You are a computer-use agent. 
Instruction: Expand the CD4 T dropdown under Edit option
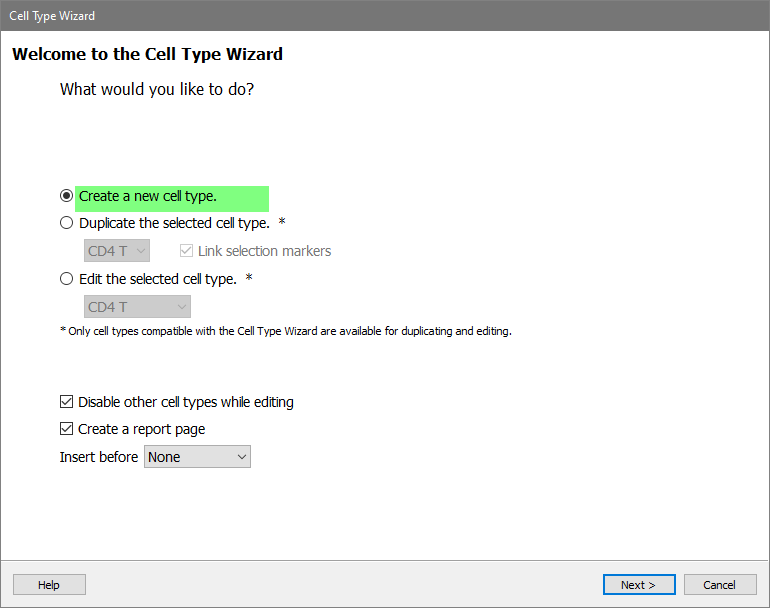pos(137,307)
